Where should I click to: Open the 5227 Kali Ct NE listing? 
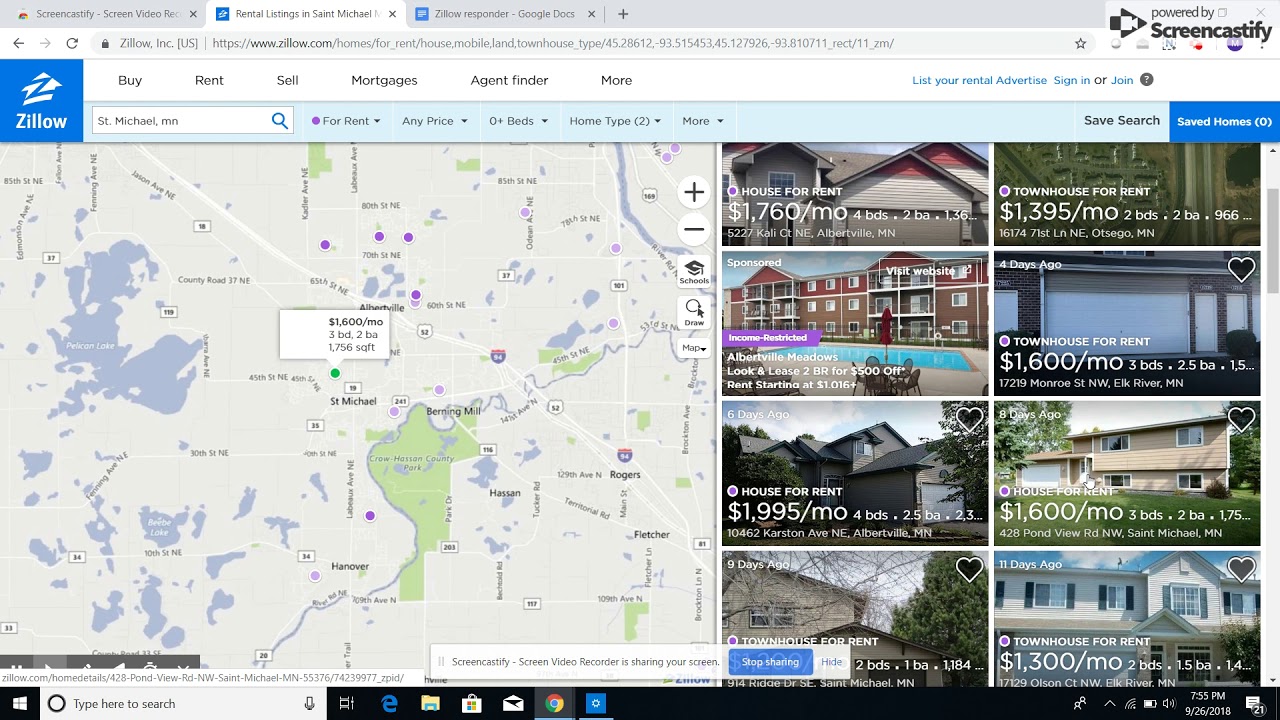(x=855, y=194)
